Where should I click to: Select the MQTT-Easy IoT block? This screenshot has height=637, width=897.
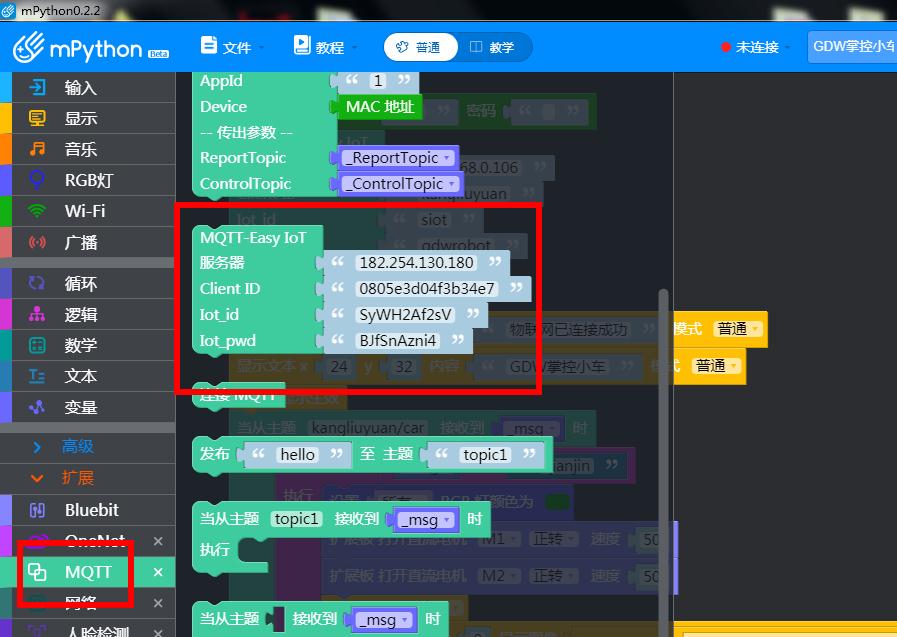253,238
